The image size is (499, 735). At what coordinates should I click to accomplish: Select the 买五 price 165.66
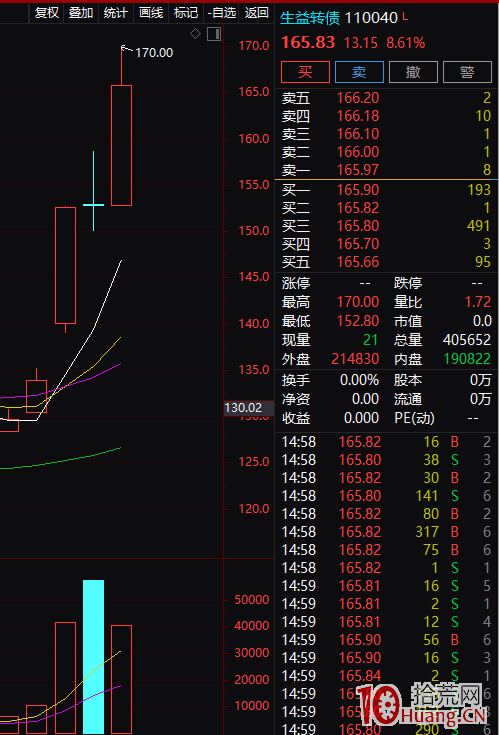pyautogui.click(x=357, y=262)
